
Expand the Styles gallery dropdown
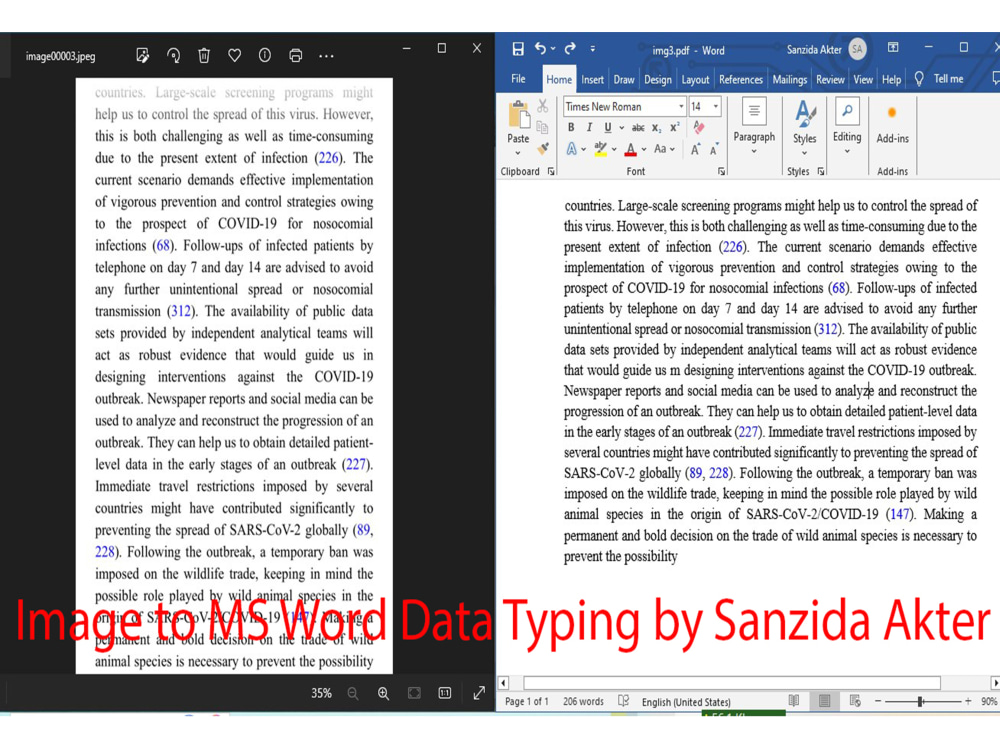pos(804,153)
